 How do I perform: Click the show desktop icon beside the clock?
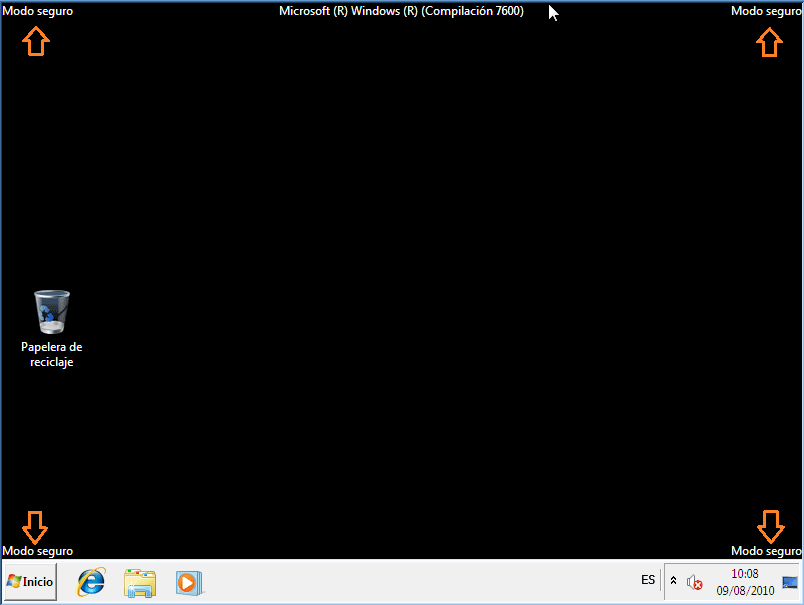point(790,581)
